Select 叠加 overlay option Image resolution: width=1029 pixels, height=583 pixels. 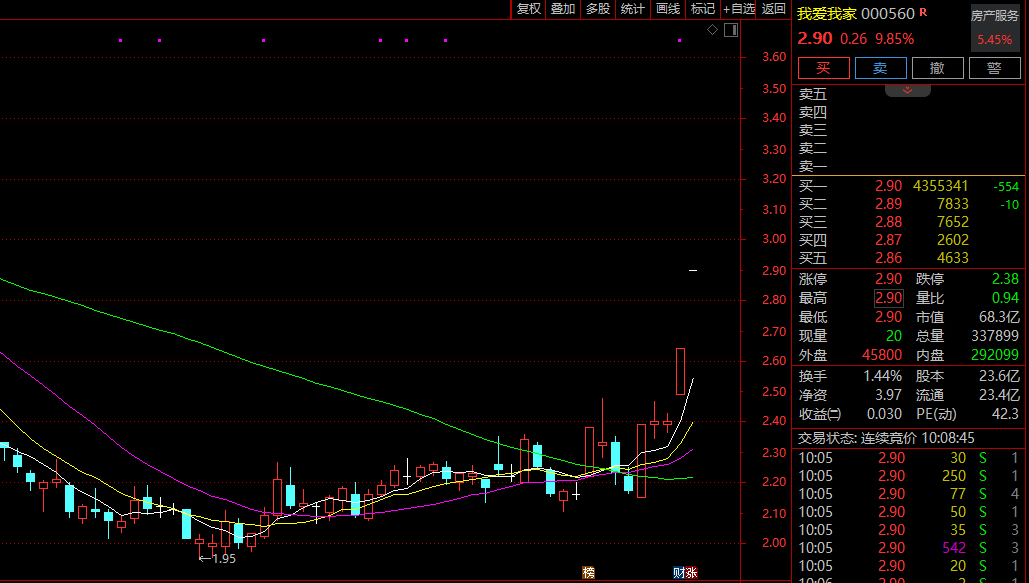tap(563, 9)
